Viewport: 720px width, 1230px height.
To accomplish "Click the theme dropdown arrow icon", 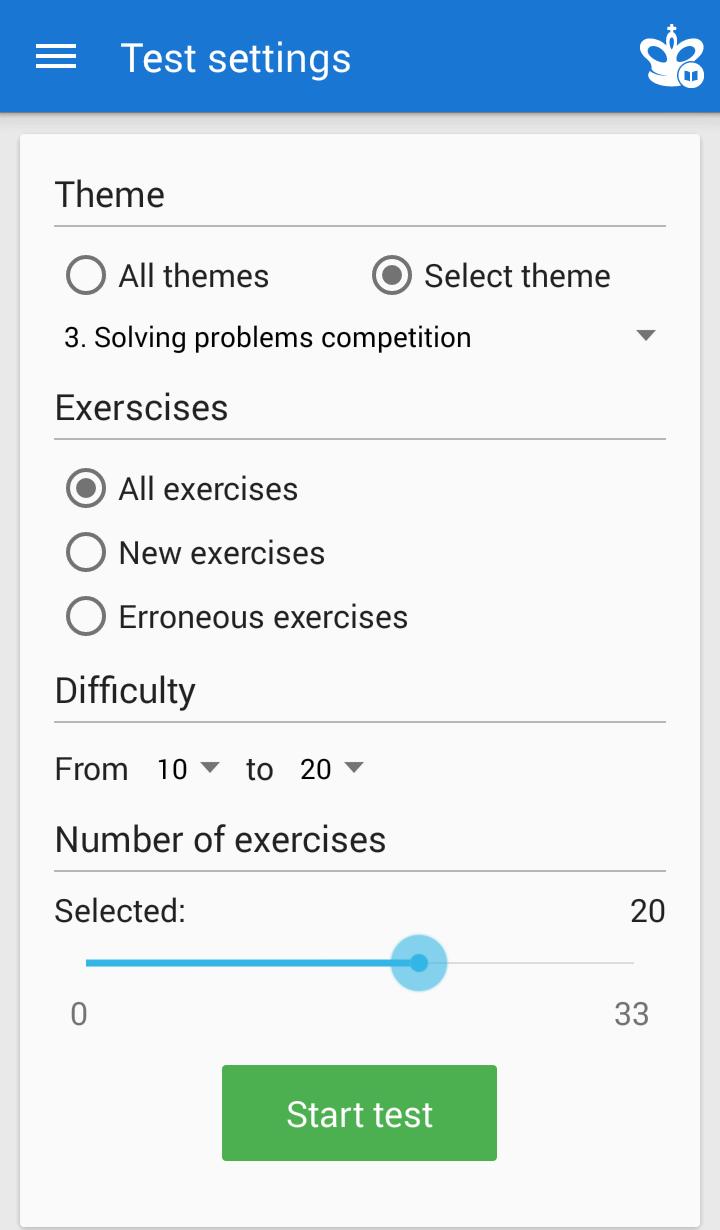I will 646,336.
